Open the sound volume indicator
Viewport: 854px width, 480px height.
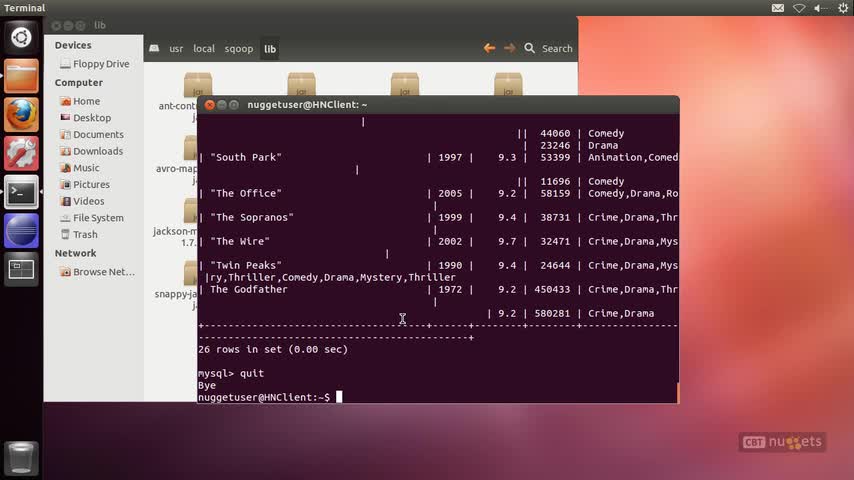820,8
